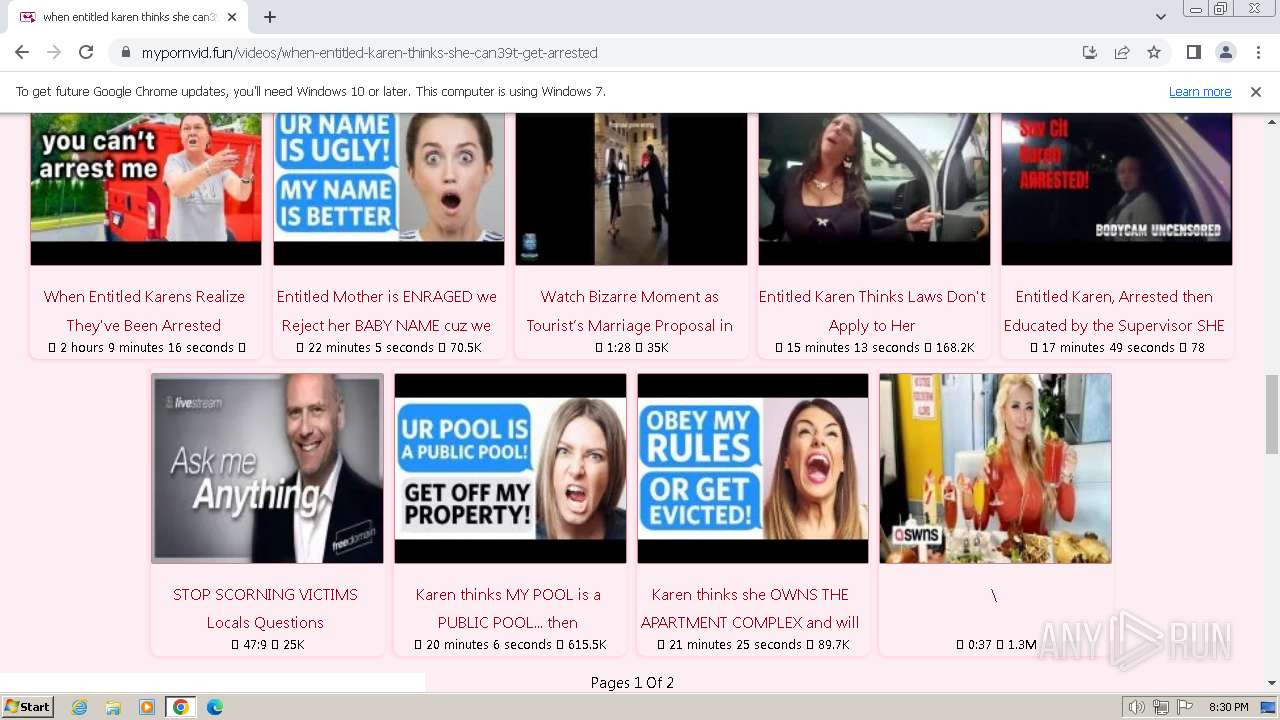The image size is (1280, 720).
Task: Reload the current page
Action: [x=86, y=52]
